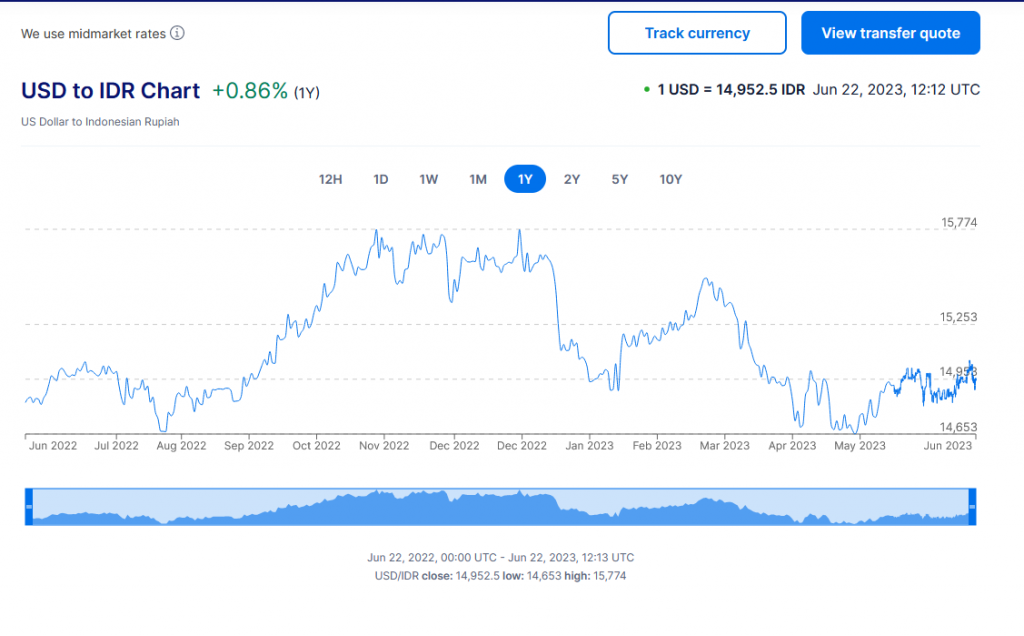Click the green live rate indicator dot
The height and width of the screenshot is (636, 1024).
[647, 89]
